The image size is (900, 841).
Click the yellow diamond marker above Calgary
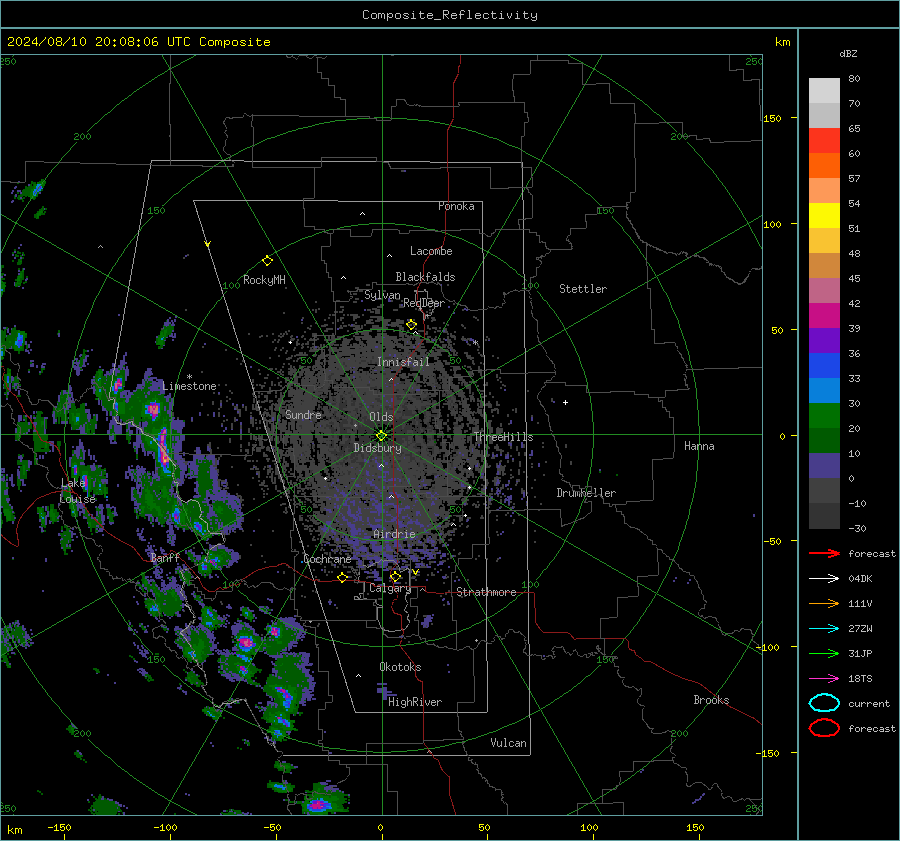[395, 576]
